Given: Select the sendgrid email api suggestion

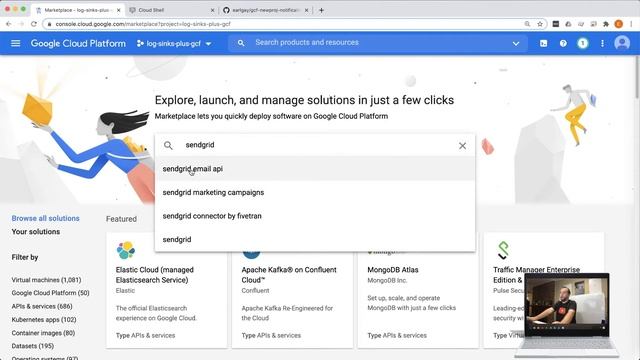Looking at the screenshot, I should click(x=315, y=169).
